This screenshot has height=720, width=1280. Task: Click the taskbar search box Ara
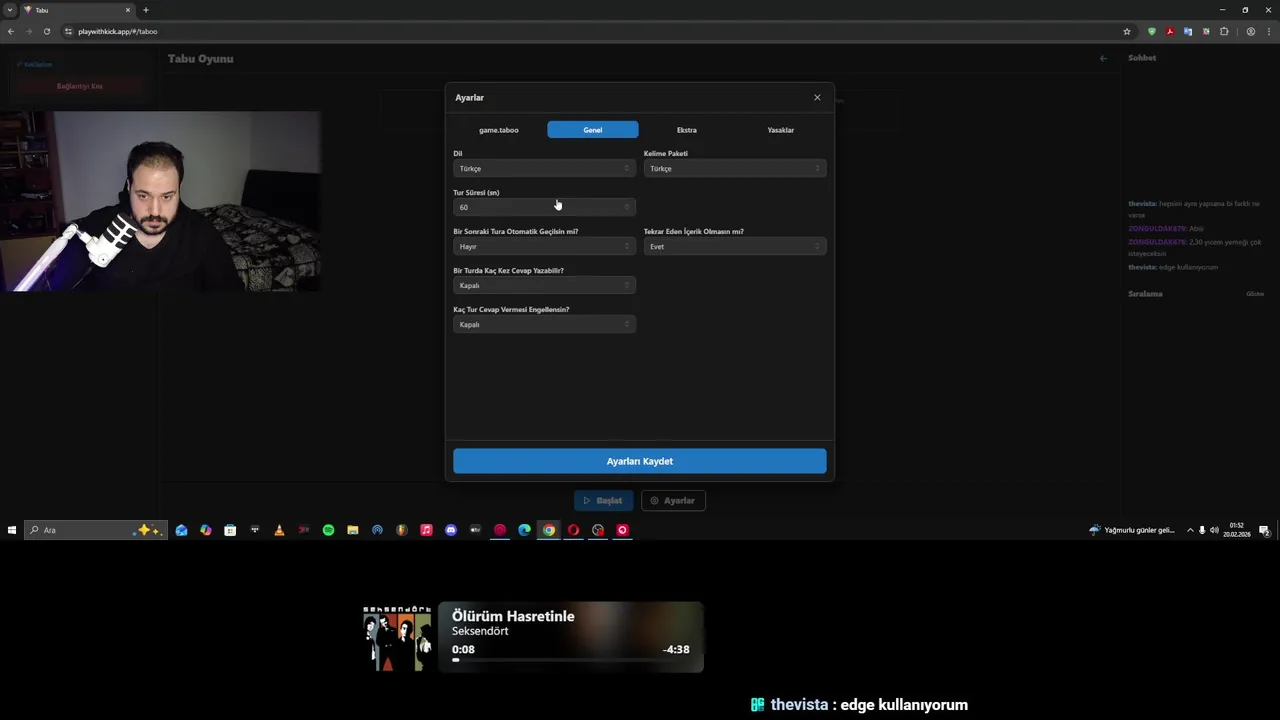click(x=95, y=530)
